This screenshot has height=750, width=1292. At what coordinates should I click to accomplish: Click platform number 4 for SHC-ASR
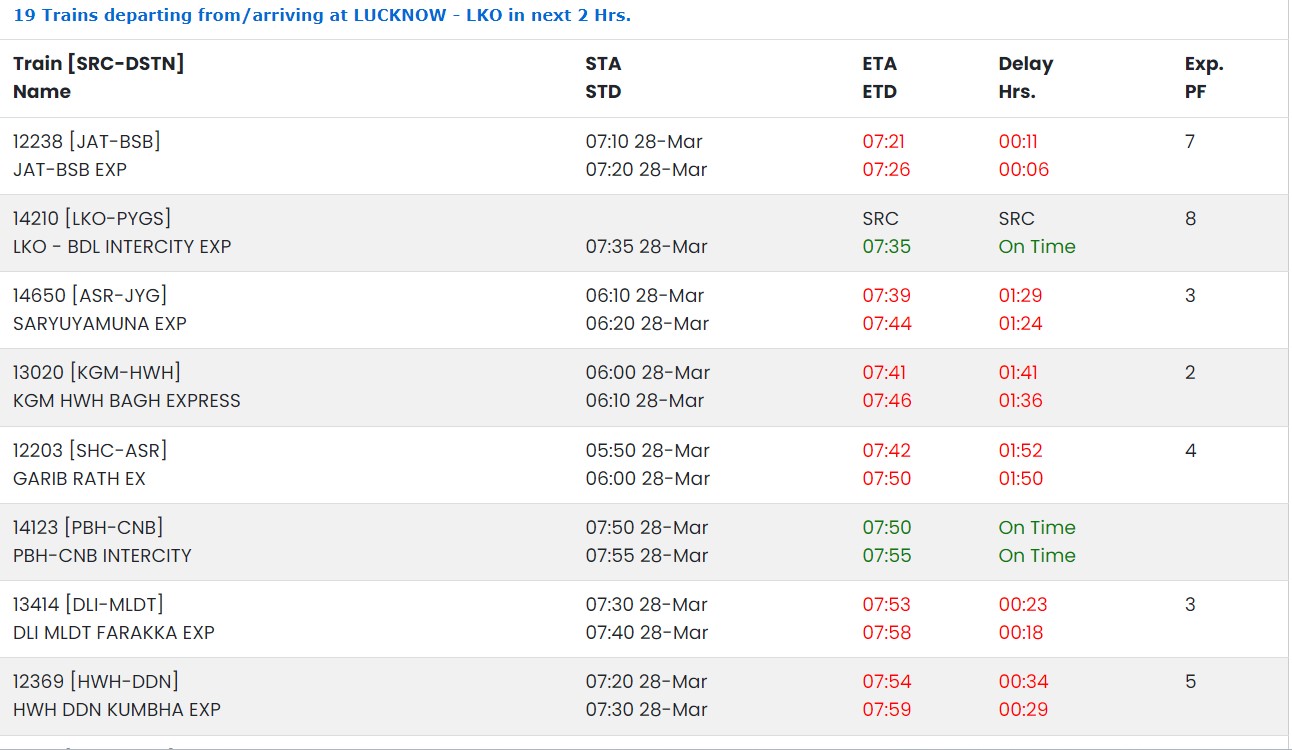(1190, 451)
